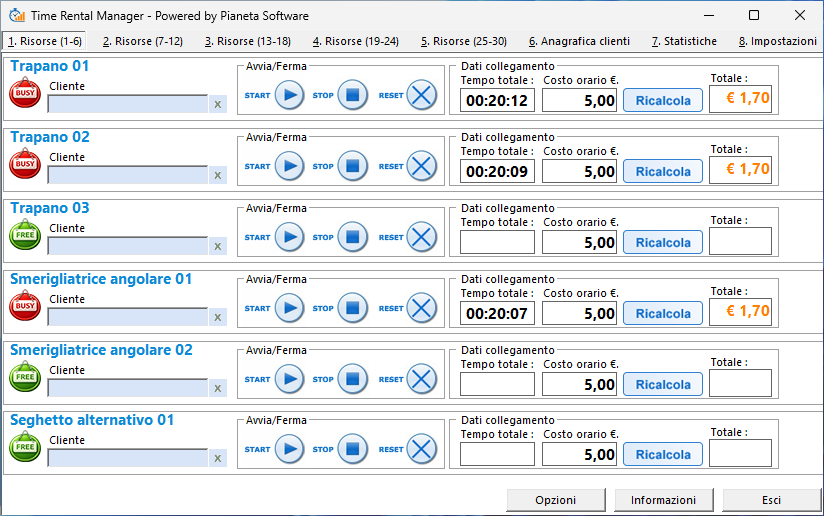This screenshot has height=516, width=824.
Task: Switch to the Risorse (7-12) tab
Action: click(x=142, y=41)
